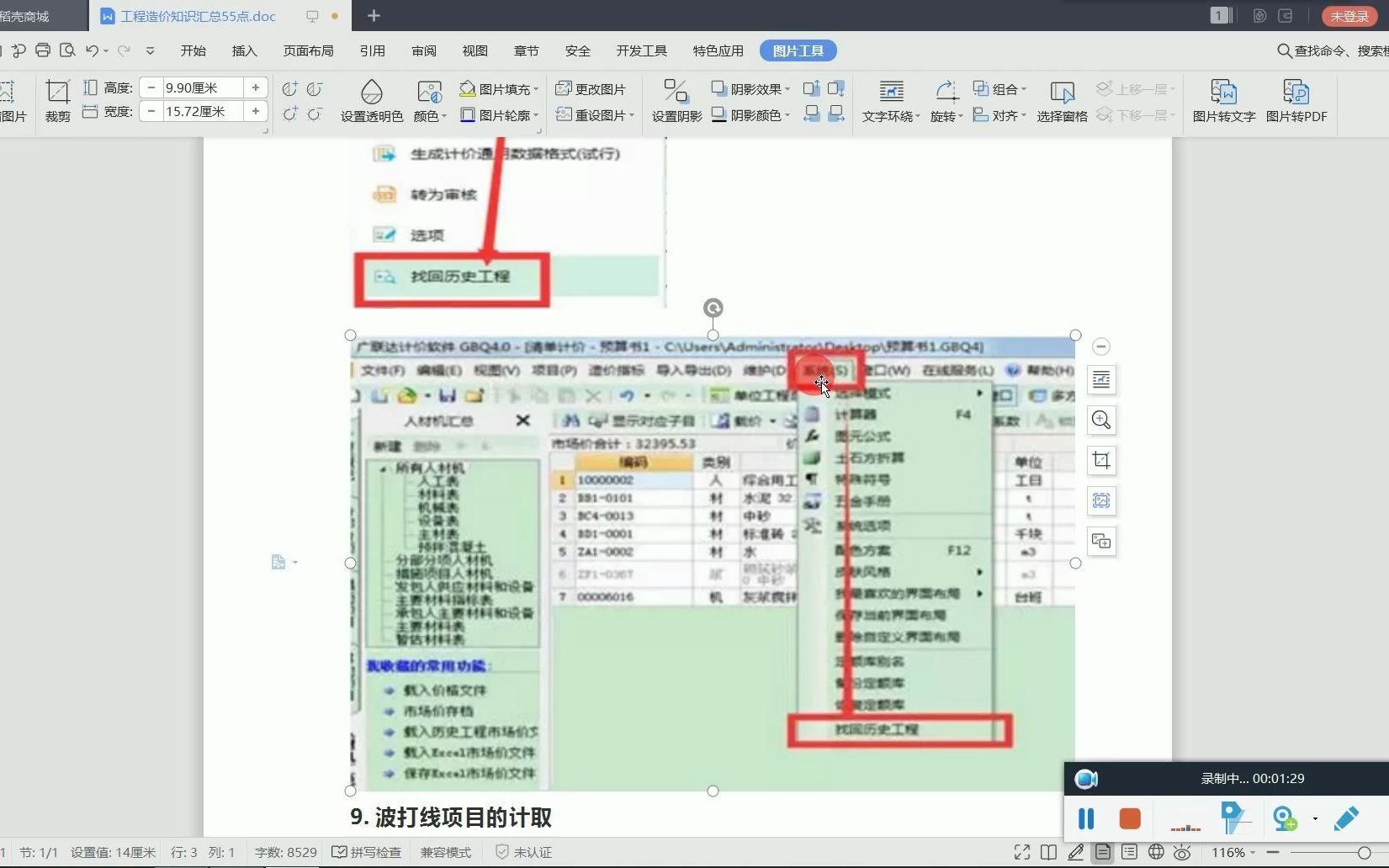Click the Text Wrap (文字环绕) icon
Viewport: 1389px width, 868px height.
(x=891, y=101)
